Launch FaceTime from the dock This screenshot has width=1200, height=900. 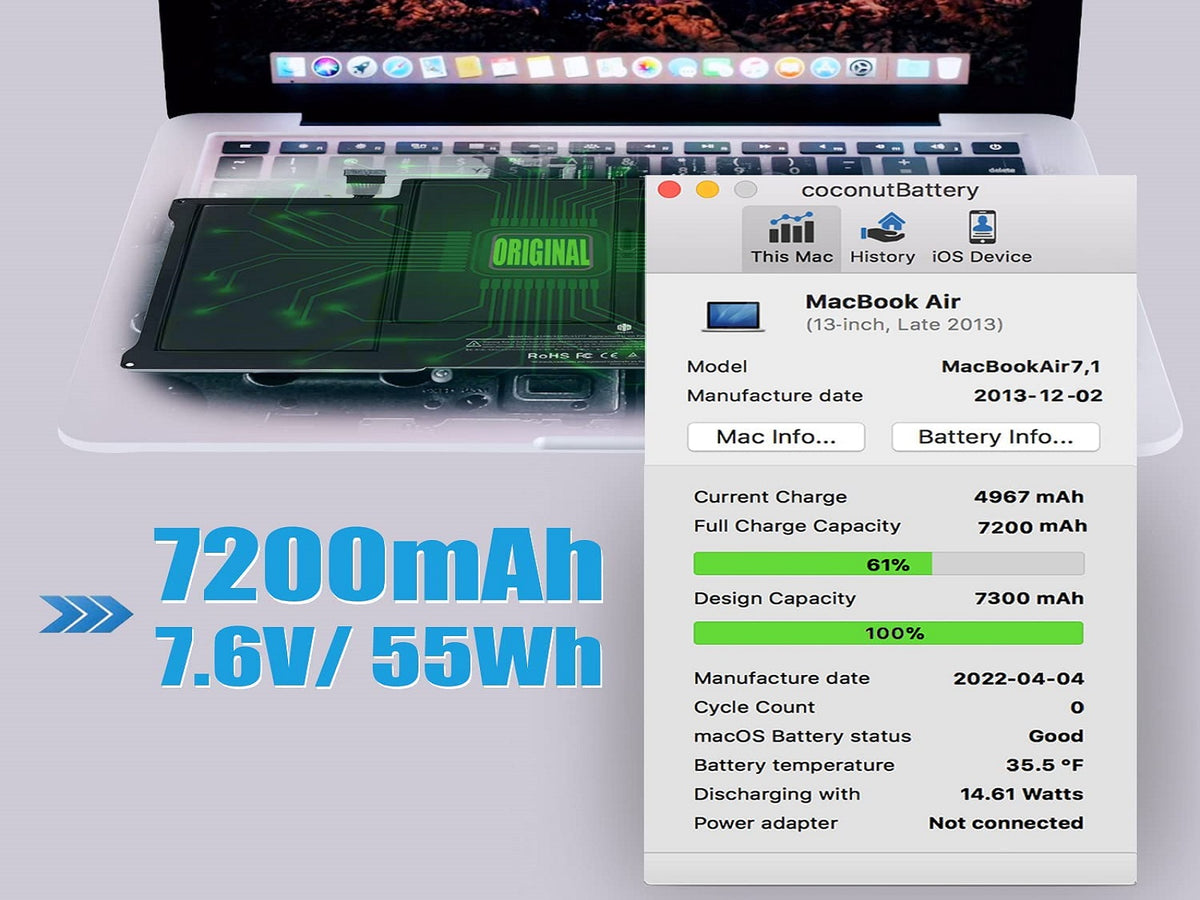coord(718,68)
